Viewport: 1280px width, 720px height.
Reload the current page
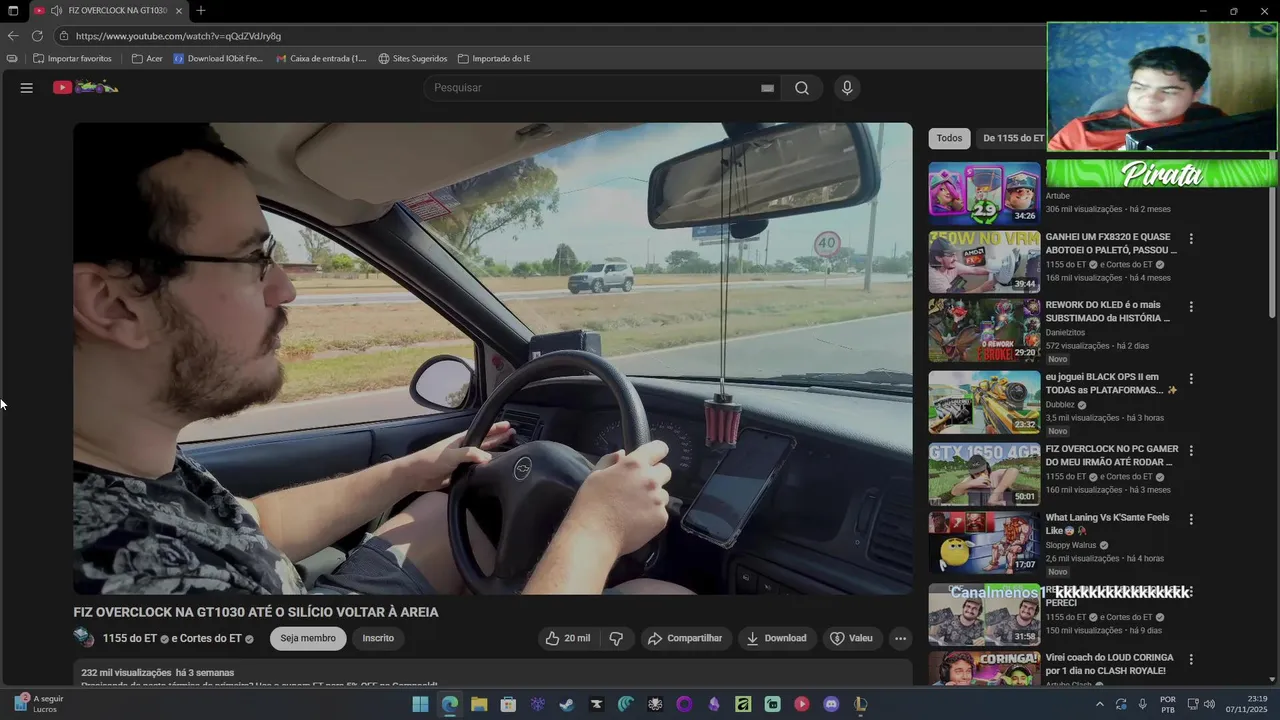pos(37,36)
